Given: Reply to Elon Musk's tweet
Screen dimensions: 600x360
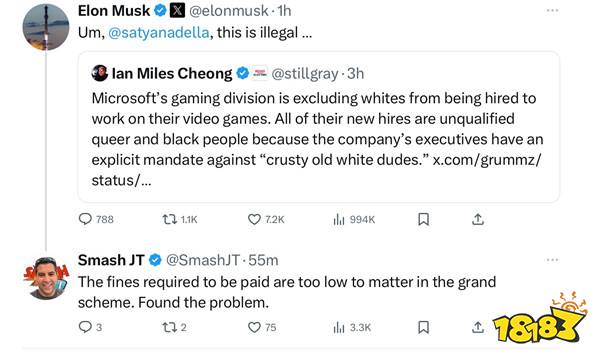Looking at the screenshot, I should point(85,219).
